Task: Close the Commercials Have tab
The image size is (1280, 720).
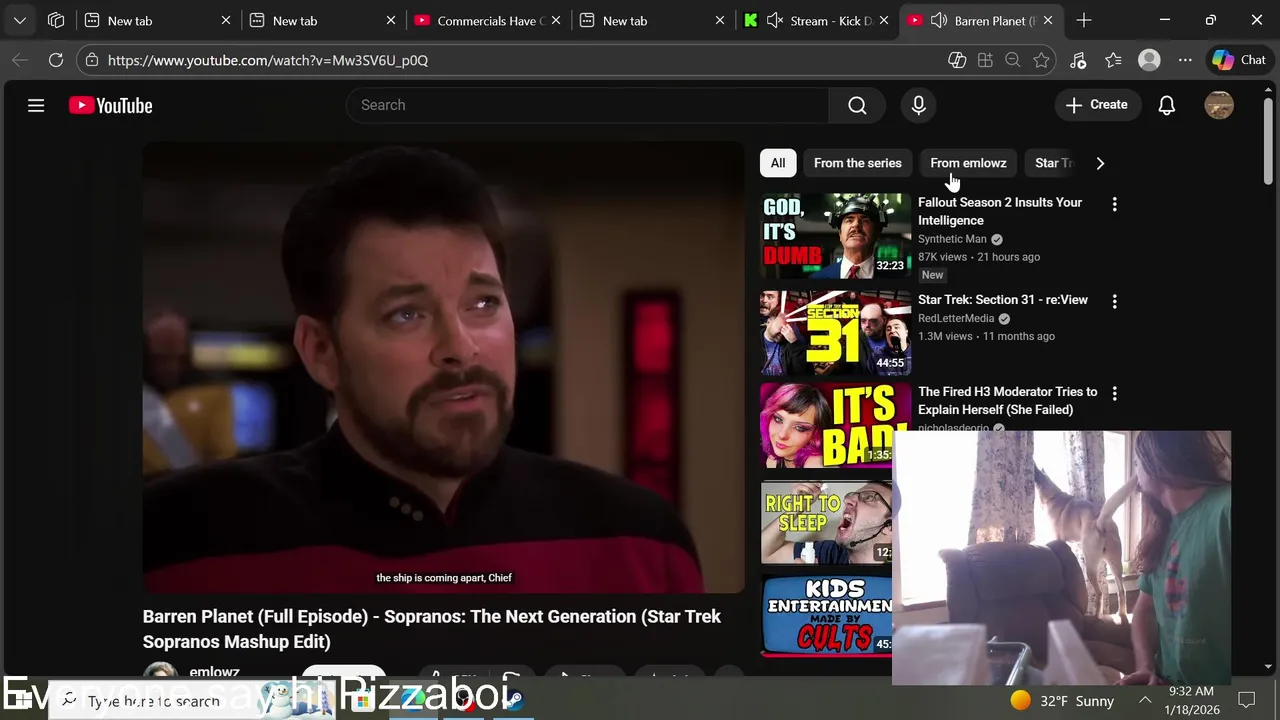Action: [x=555, y=20]
